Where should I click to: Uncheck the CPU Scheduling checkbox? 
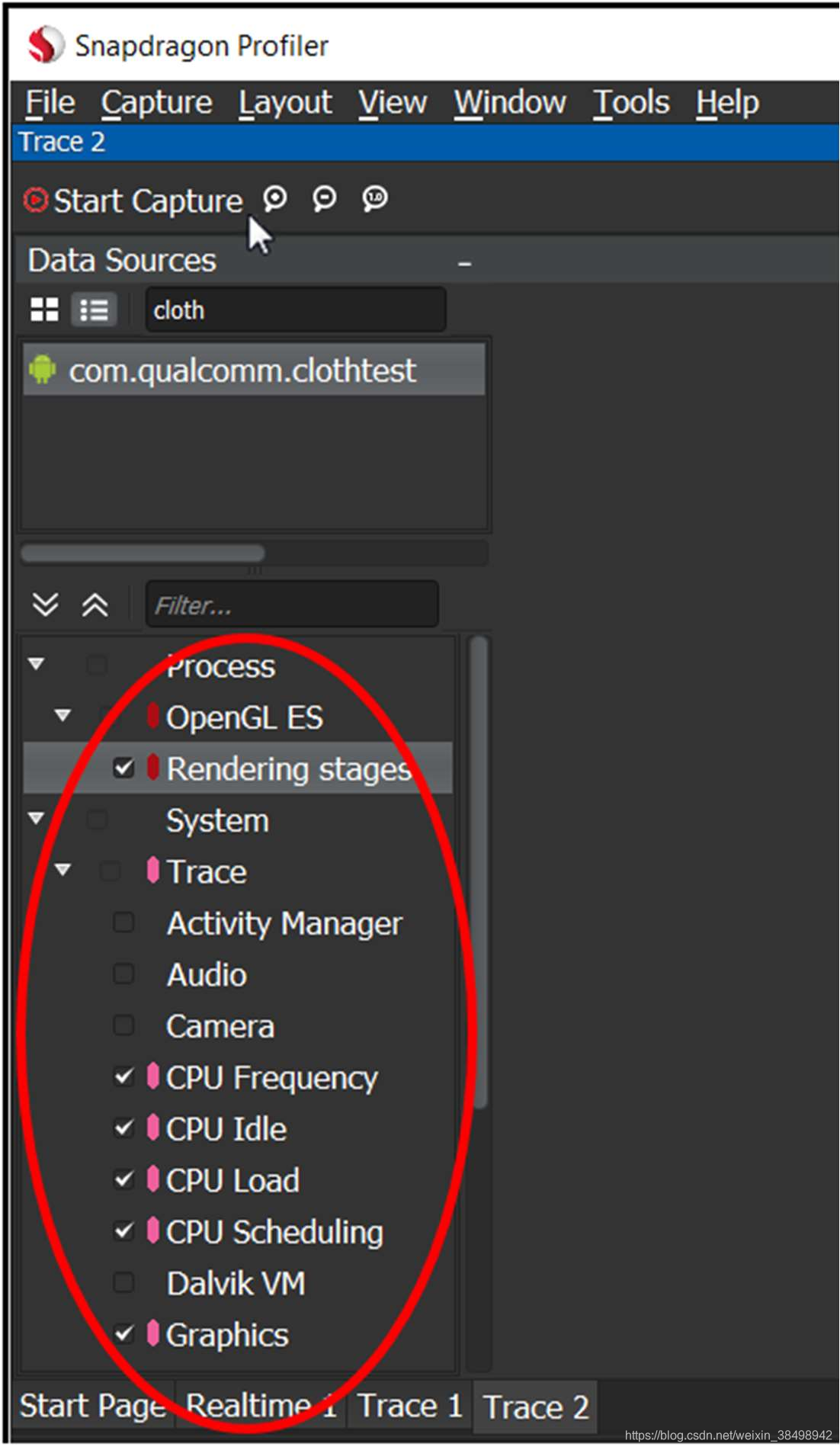tap(123, 1230)
